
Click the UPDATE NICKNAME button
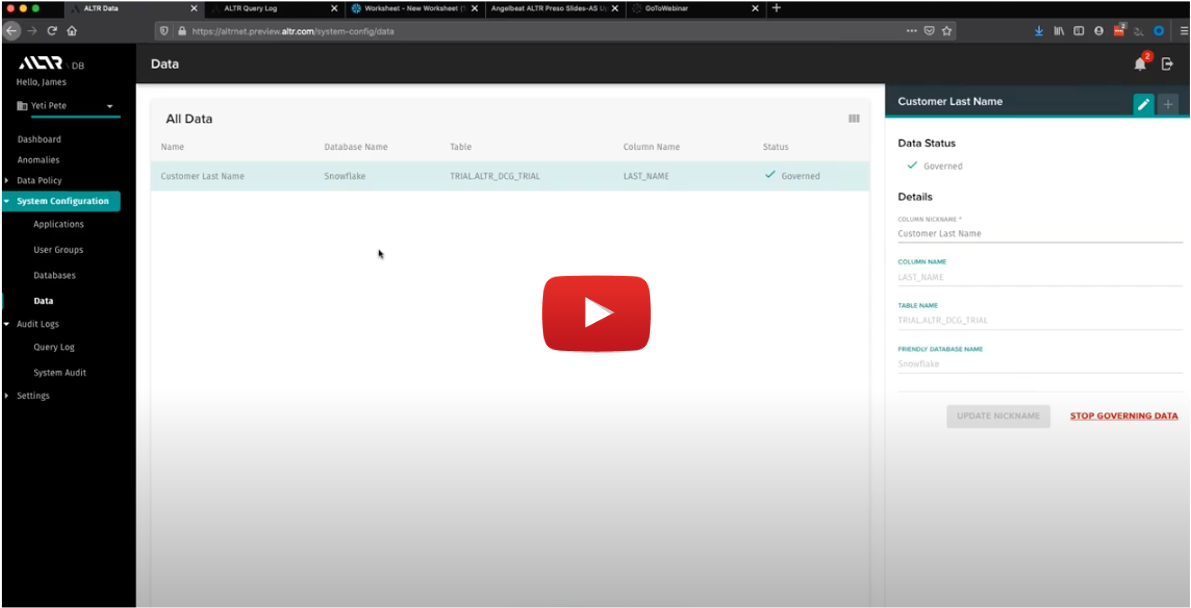pyautogui.click(x=998, y=416)
